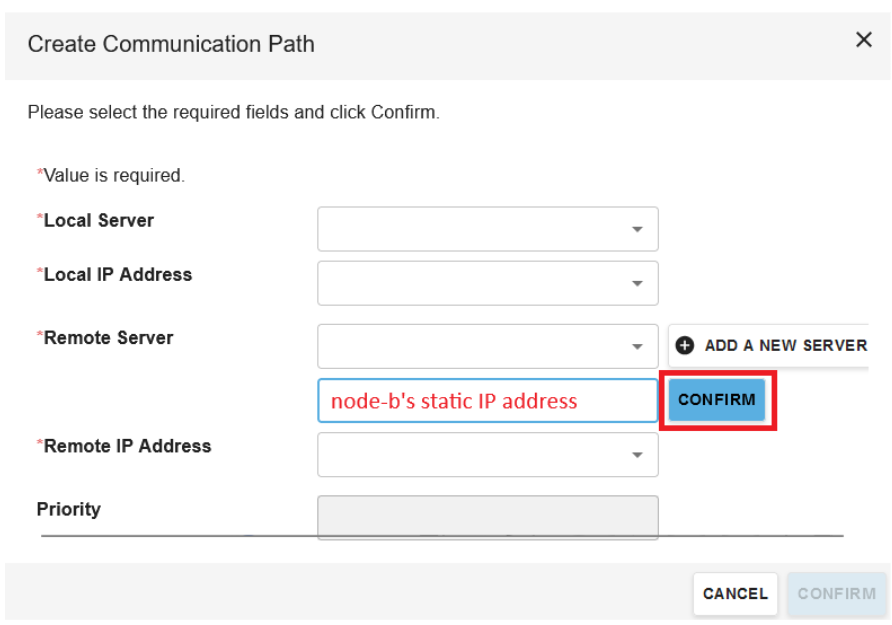Click the Local Server combo box field

pyautogui.click(x=470, y=229)
